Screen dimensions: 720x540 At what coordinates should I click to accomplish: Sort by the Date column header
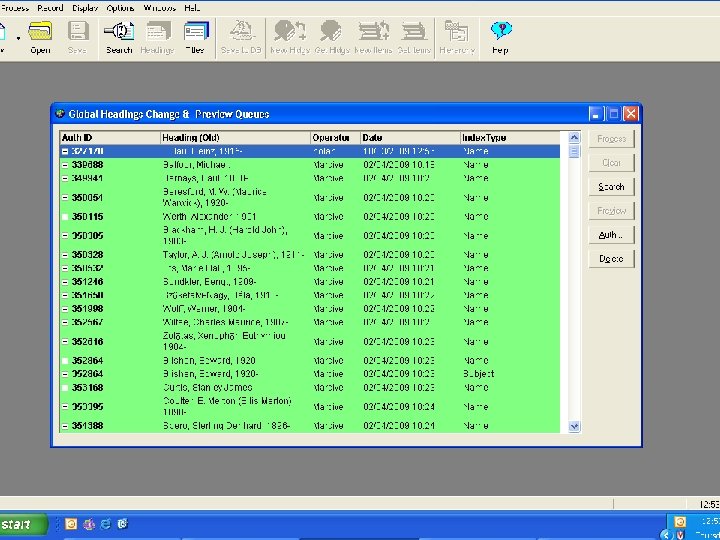411,138
